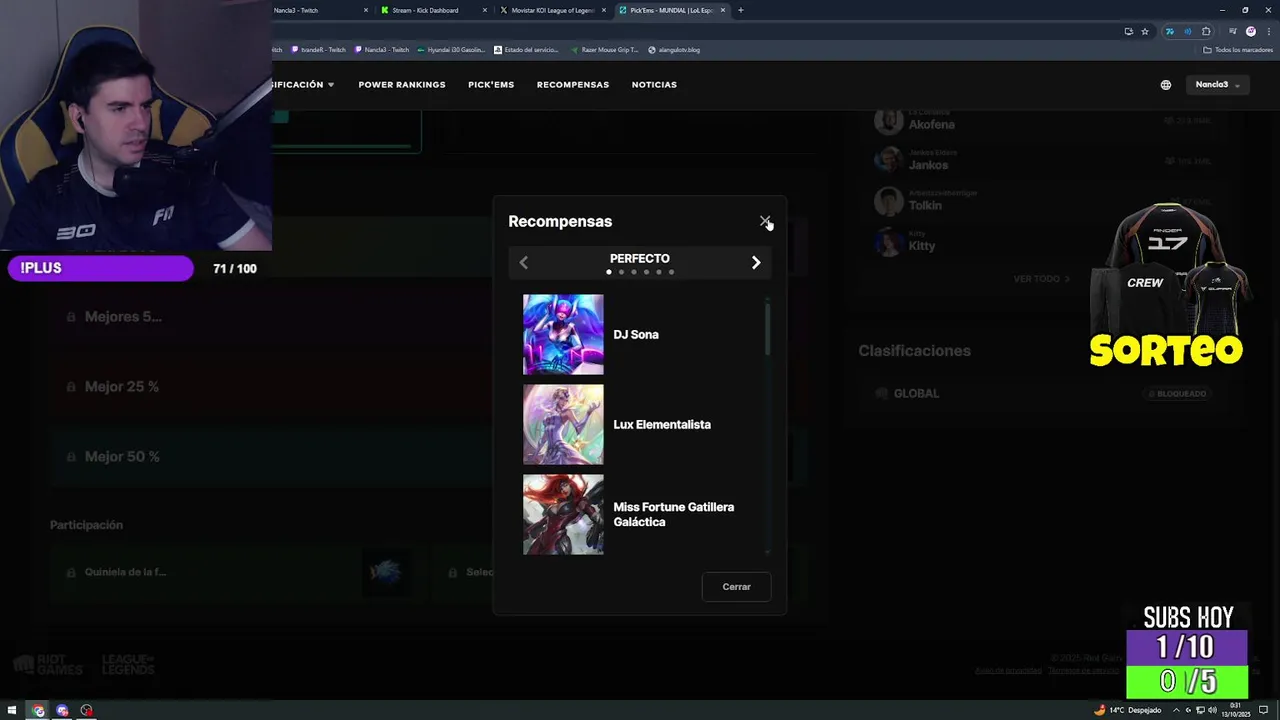Open the taskbar volume icon

tap(1213, 710)
